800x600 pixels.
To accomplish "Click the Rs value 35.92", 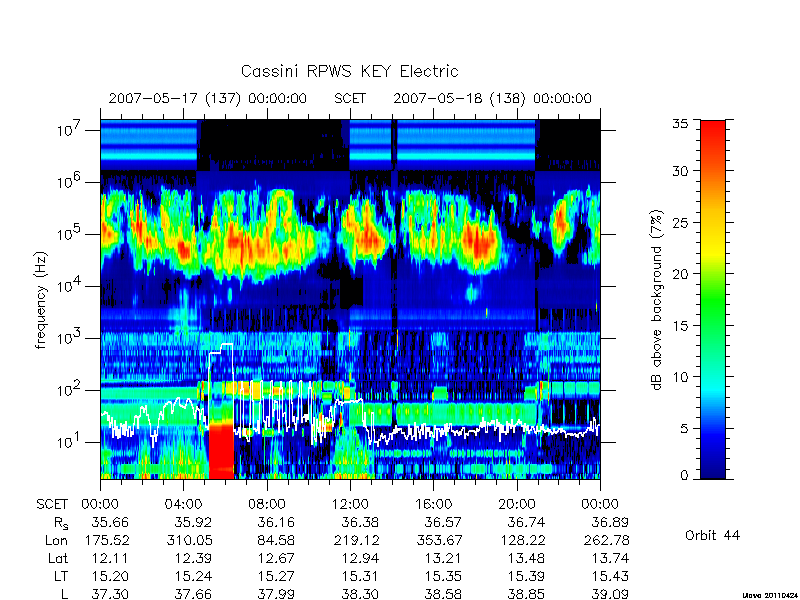I will (x=193, y=522).
